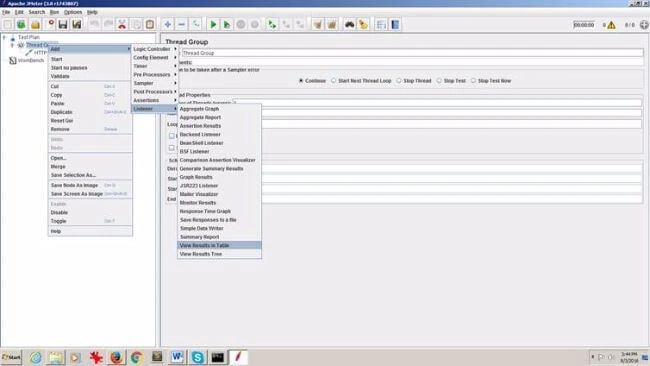Select the Continue radio button
650x366 pixels.
point(301,81)
